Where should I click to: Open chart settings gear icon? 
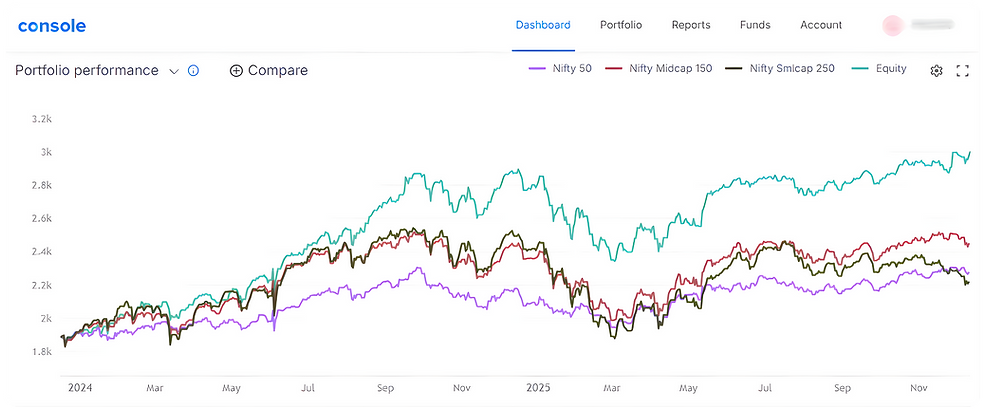937,70
